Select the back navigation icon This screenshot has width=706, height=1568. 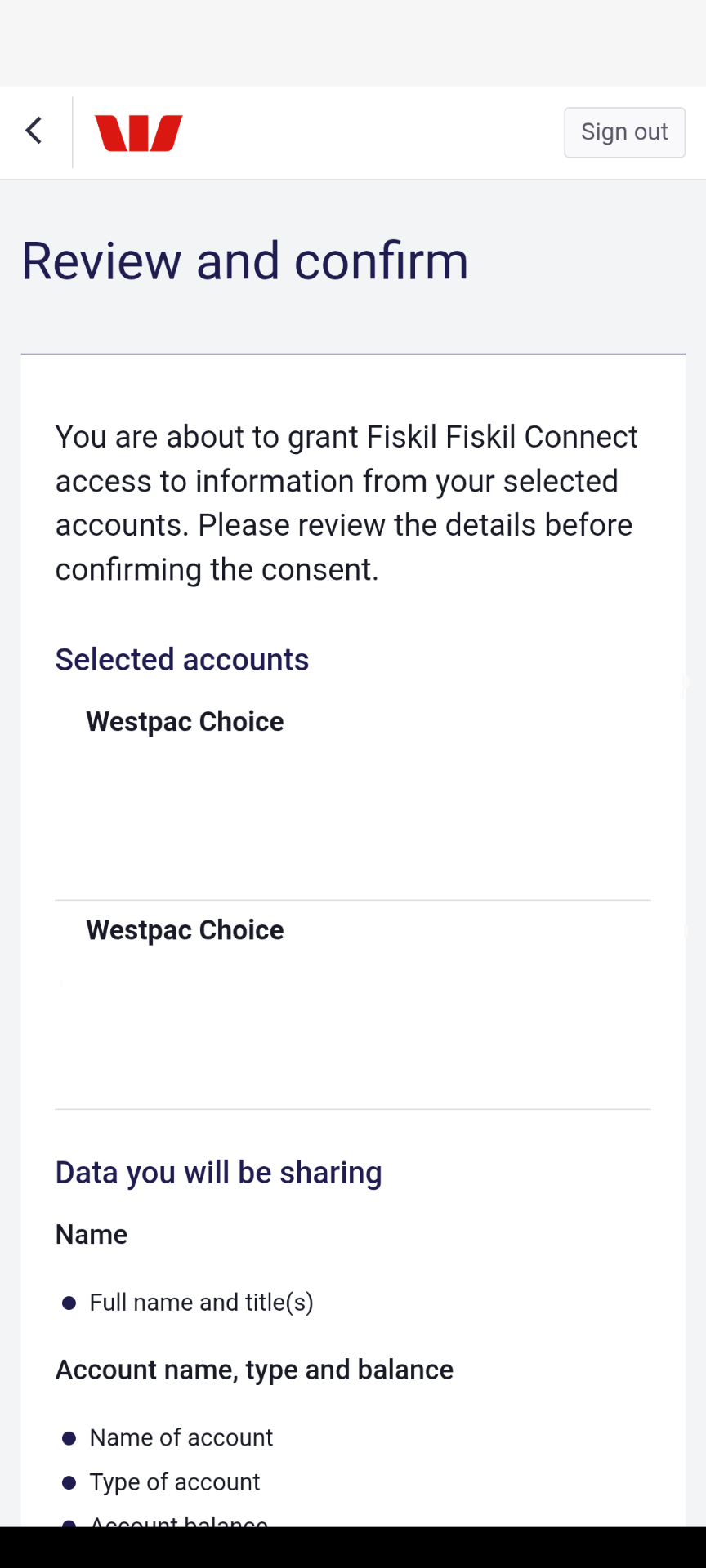coord(34,131)
